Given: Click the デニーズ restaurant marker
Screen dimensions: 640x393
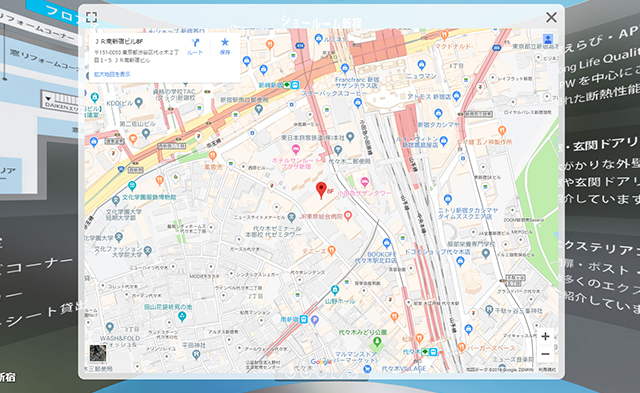Looking at the screenshot, I should [331, 250].
